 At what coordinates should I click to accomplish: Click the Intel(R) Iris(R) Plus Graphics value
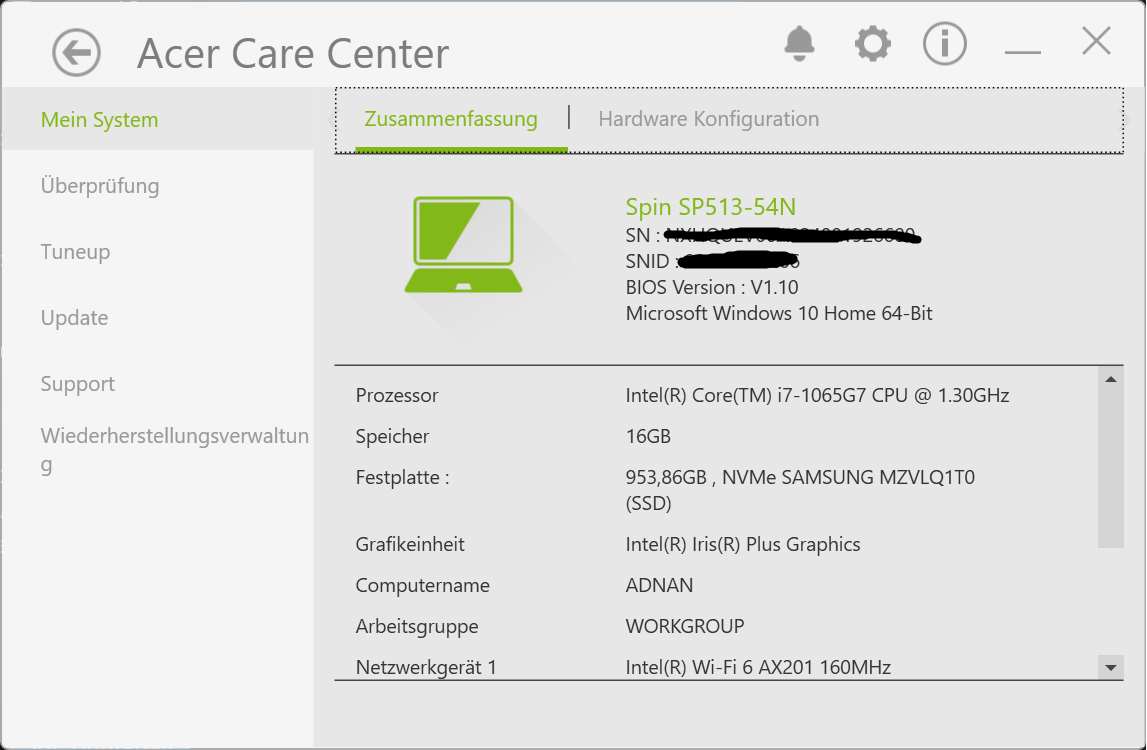point(742,544)
